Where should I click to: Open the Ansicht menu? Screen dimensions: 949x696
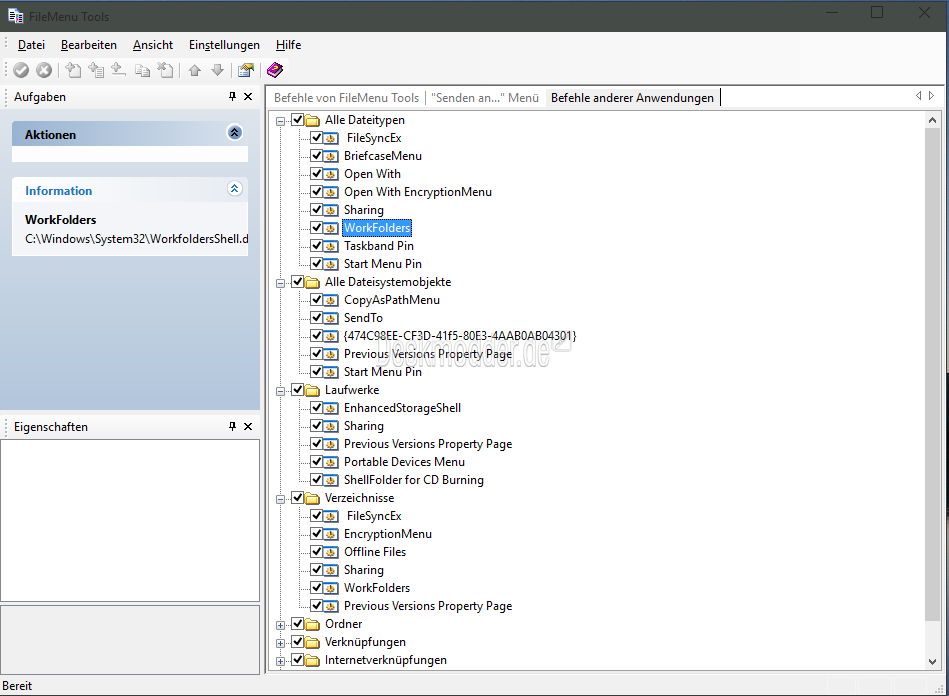tap(153, 45)
